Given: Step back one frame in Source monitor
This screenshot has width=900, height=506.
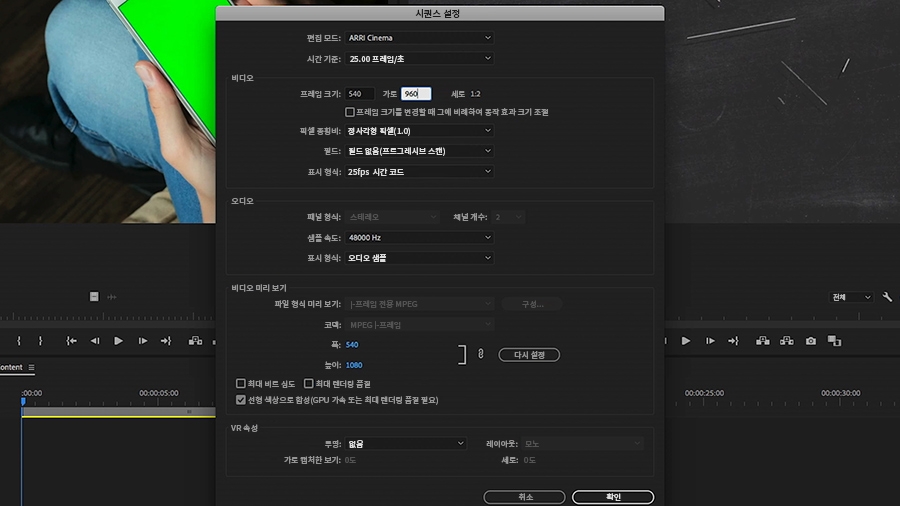Looking at the screenshot, I should point(95,341).
